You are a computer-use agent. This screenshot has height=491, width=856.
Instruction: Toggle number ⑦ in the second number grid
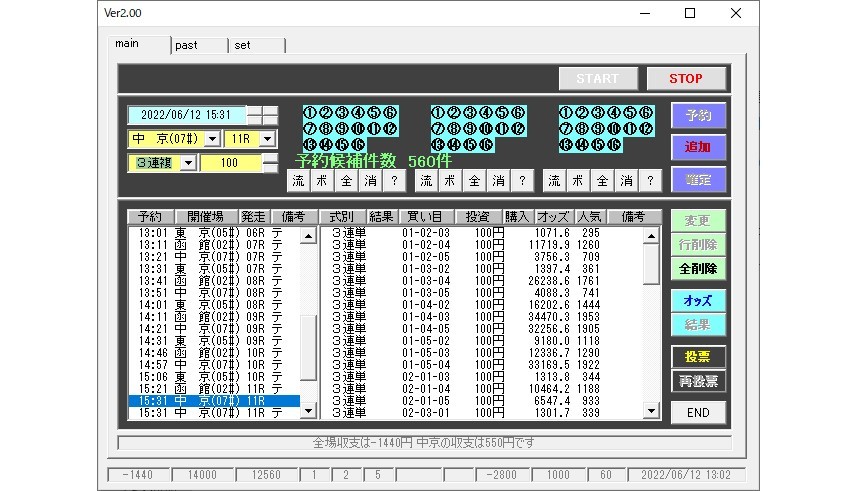click(438, 129)
